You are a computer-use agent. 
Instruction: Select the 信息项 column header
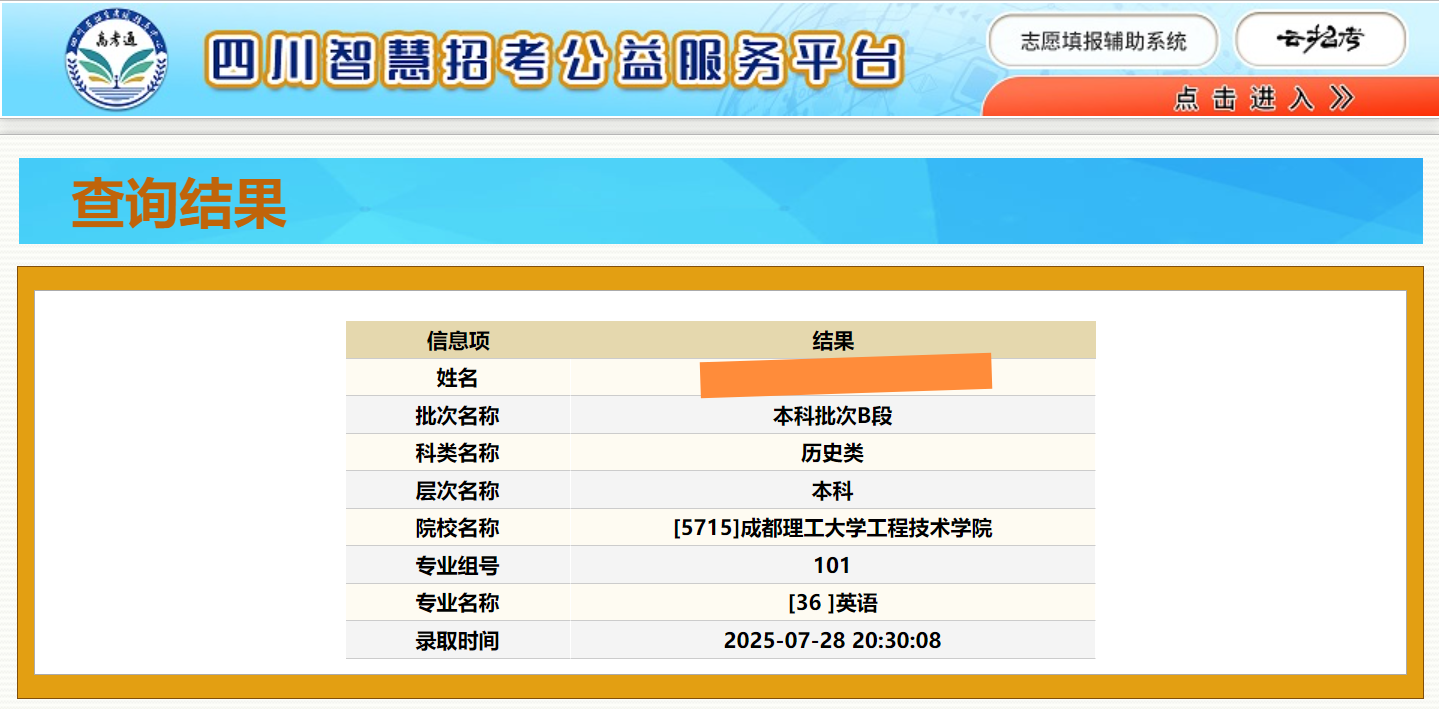(x=458, y=341)
